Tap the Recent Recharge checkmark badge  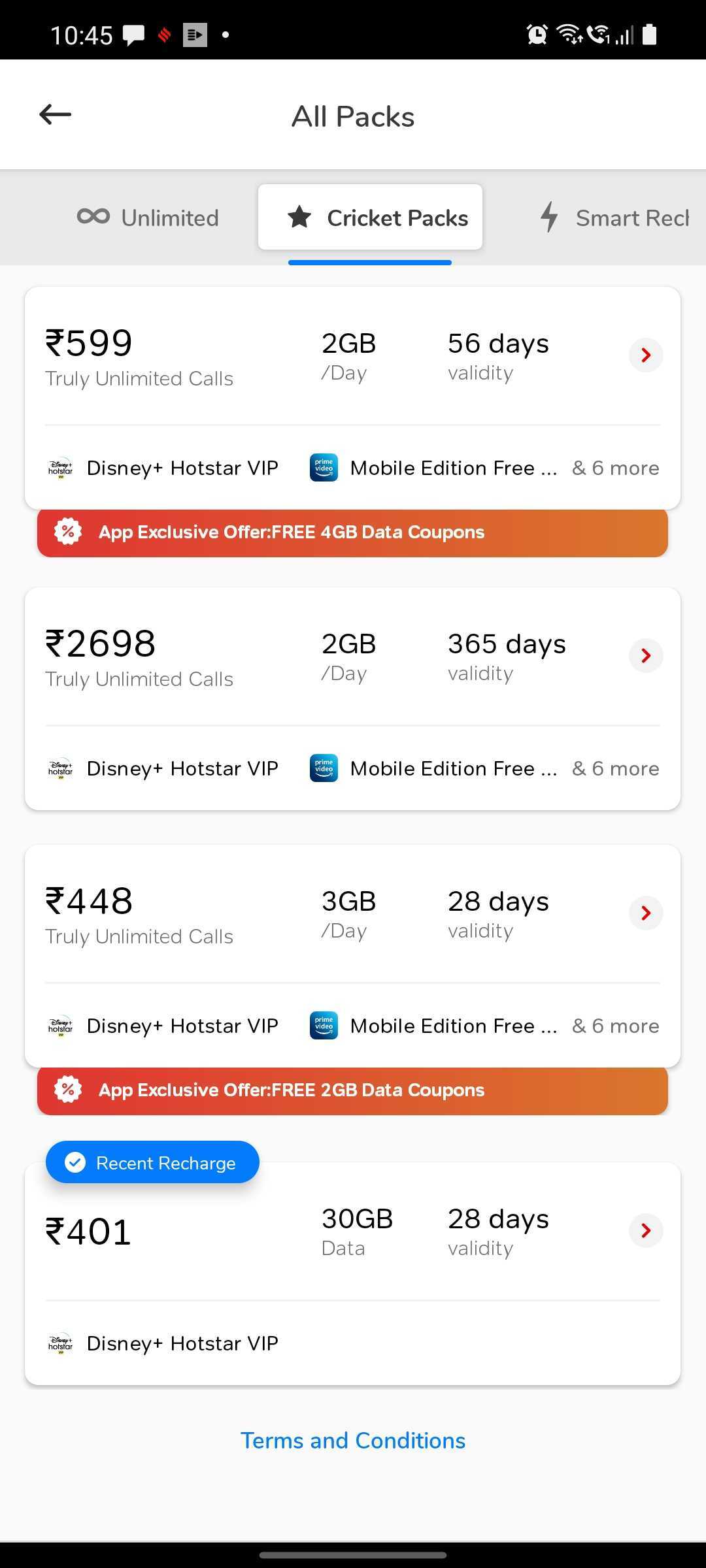coord(76,1162)
